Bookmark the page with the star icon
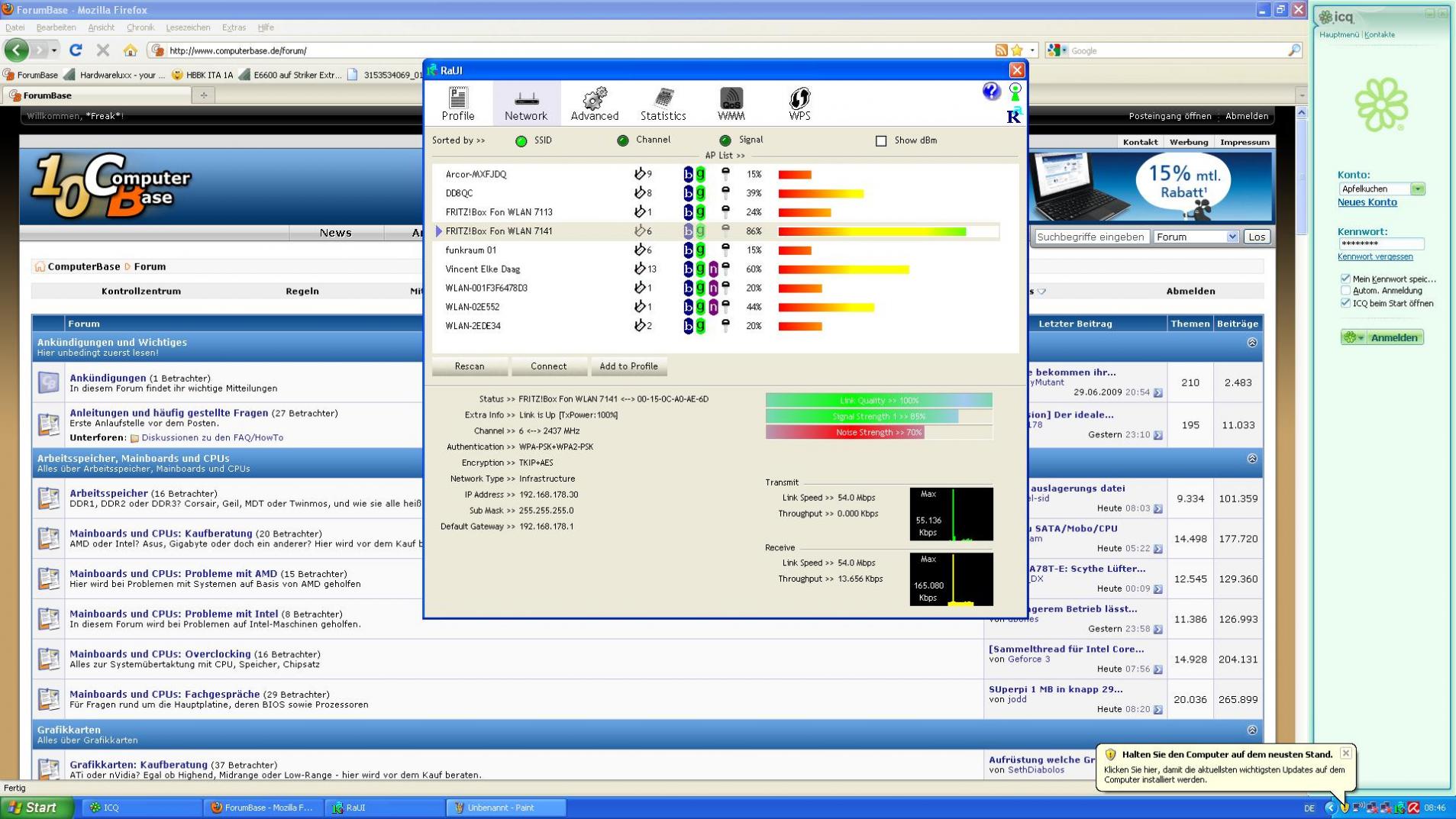 point(1017,50)
